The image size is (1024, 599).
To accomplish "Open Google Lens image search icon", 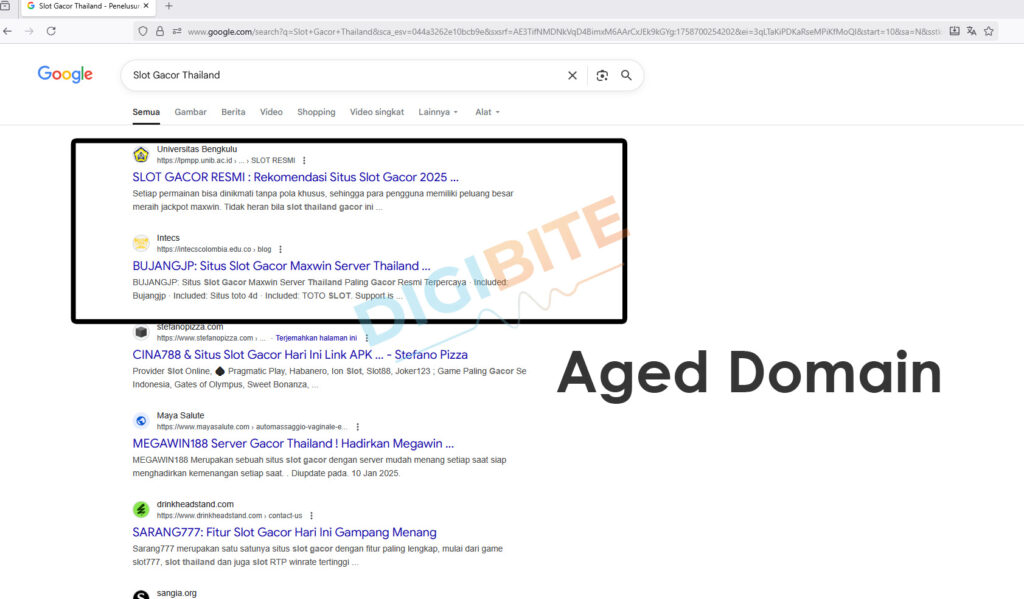I will 602,75.
